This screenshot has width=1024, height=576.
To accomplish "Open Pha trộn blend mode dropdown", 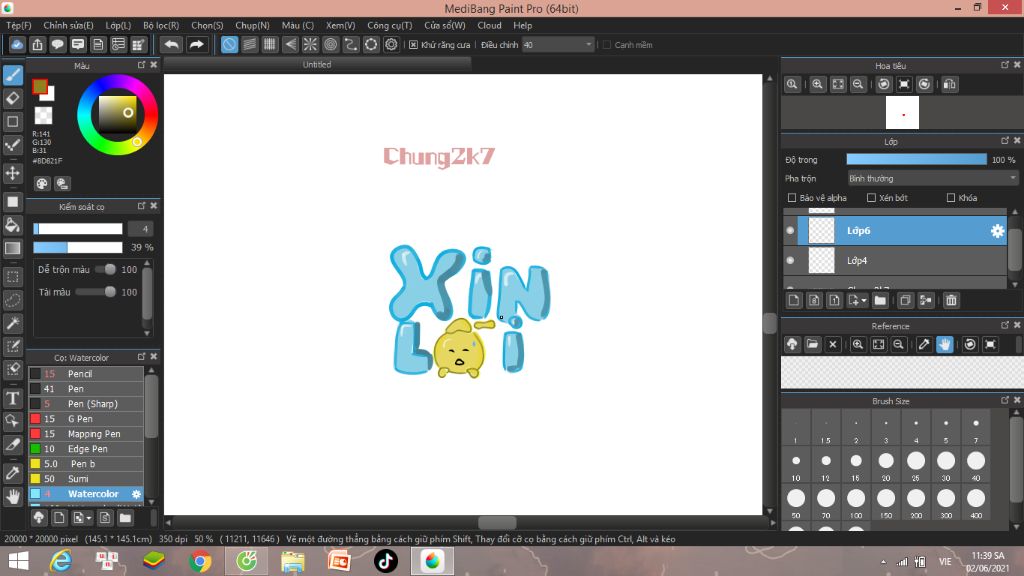I will coord(932,178).
